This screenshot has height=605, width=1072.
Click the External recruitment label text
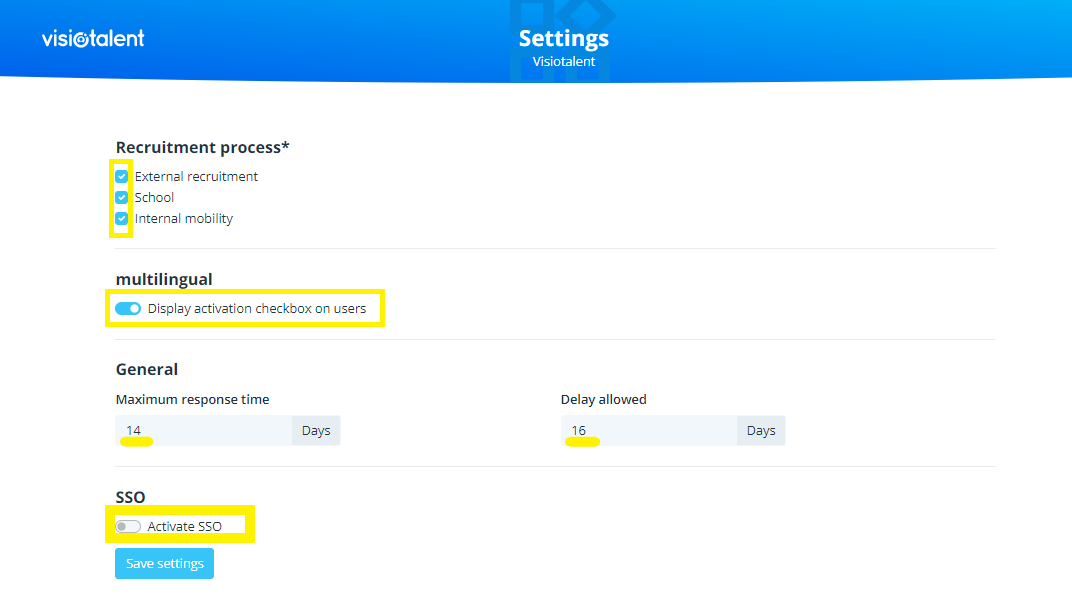pyautogui.click(x=196, y=177)
